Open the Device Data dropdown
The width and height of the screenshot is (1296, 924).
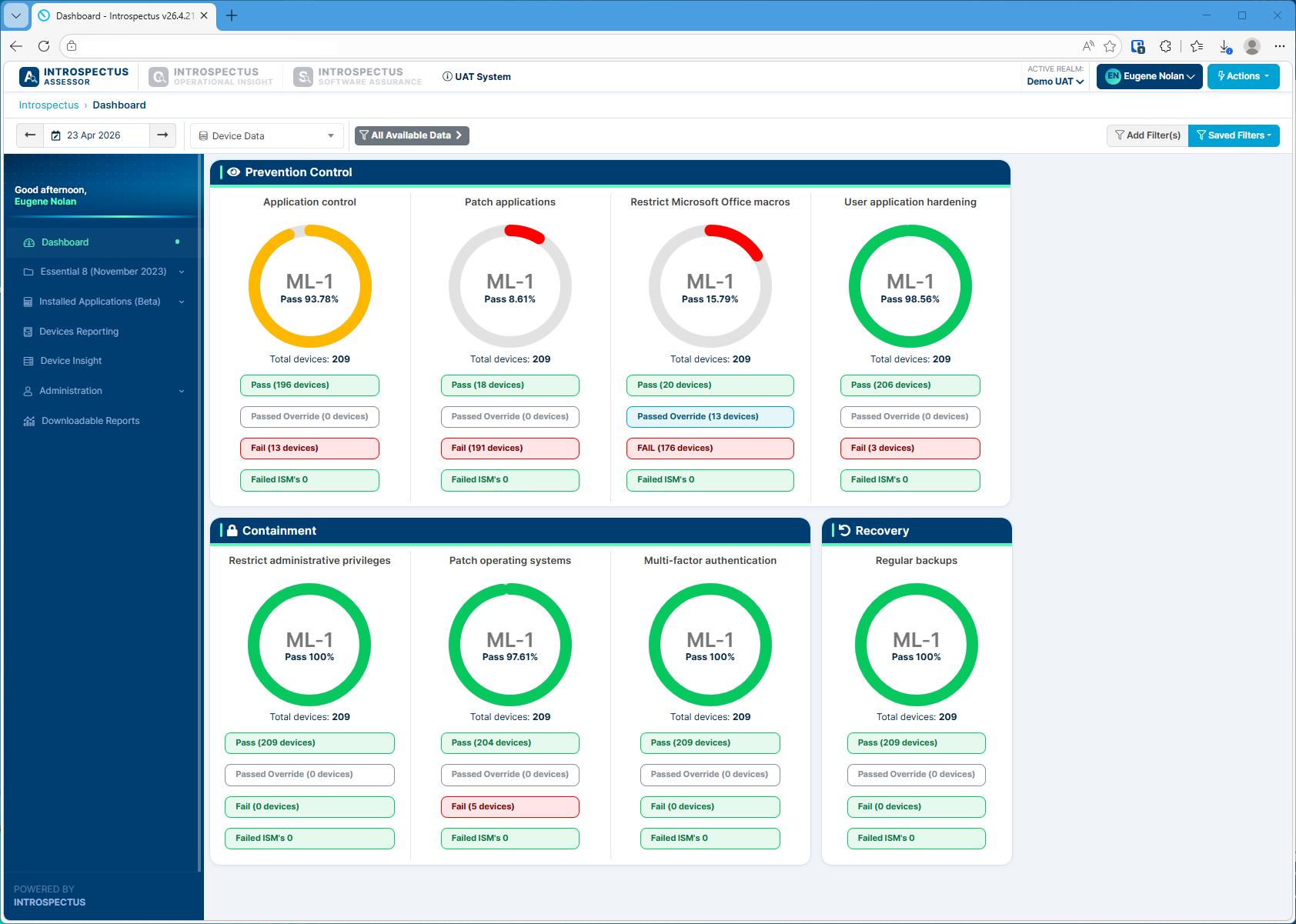266,136
